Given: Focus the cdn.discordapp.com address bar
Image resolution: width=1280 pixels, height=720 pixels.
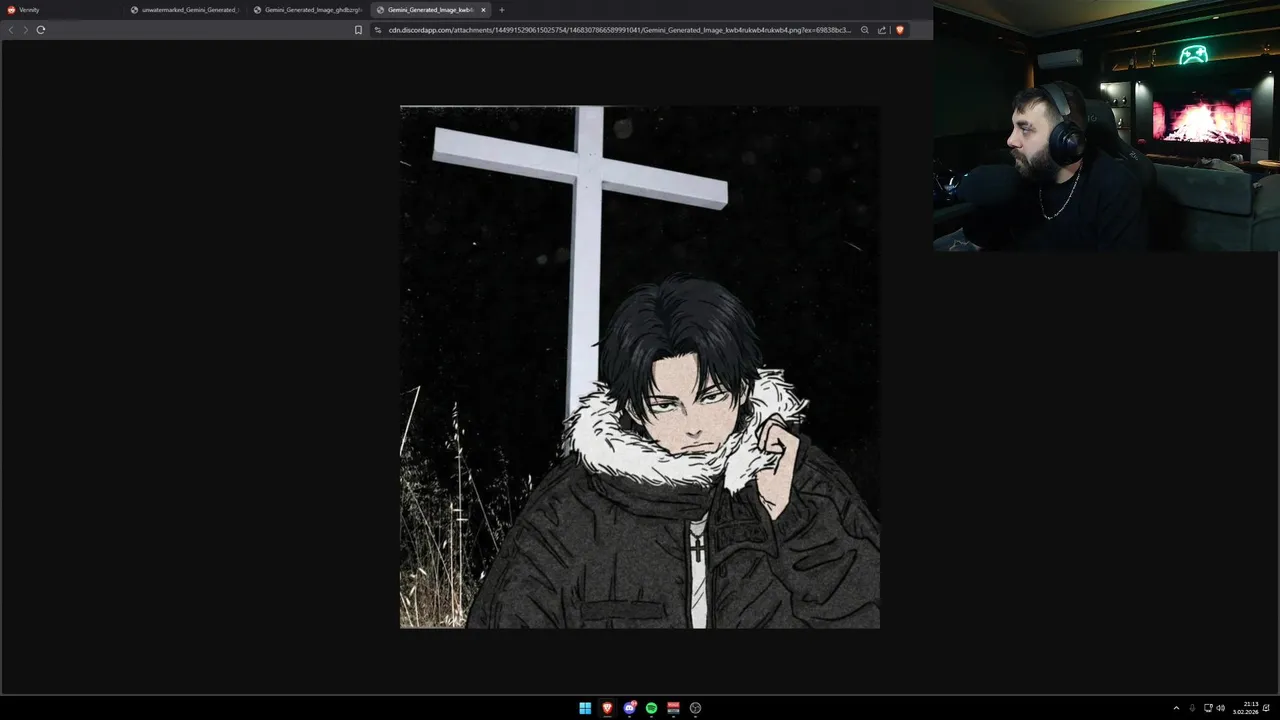Looking at the screenshot, I should [620, 30].
